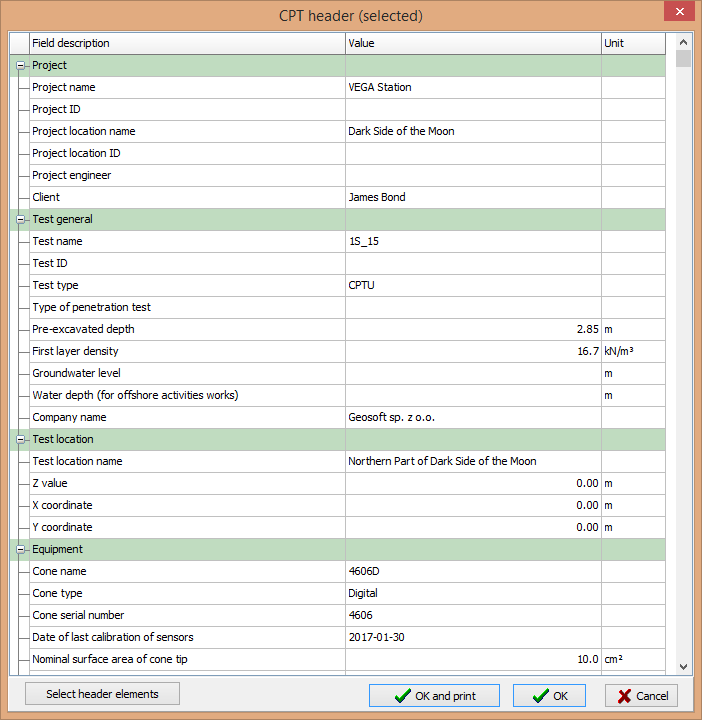
Task: Collapse the Test location group
Action: tap(20, 439)
